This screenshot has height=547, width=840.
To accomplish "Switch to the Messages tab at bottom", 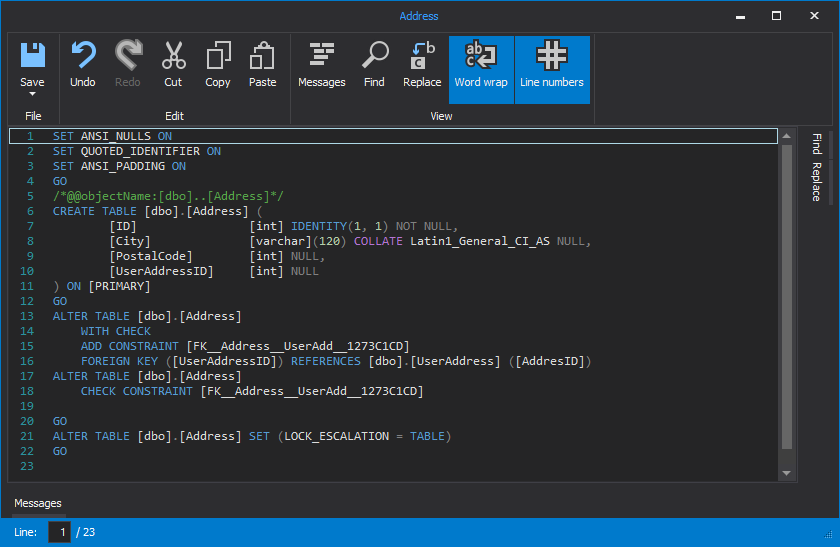I will coord(37,503).
